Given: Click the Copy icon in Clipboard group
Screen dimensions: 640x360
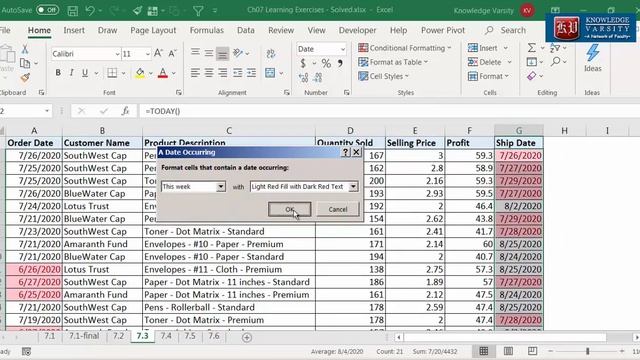Looking at the screenshot, I should click(25, 63).
